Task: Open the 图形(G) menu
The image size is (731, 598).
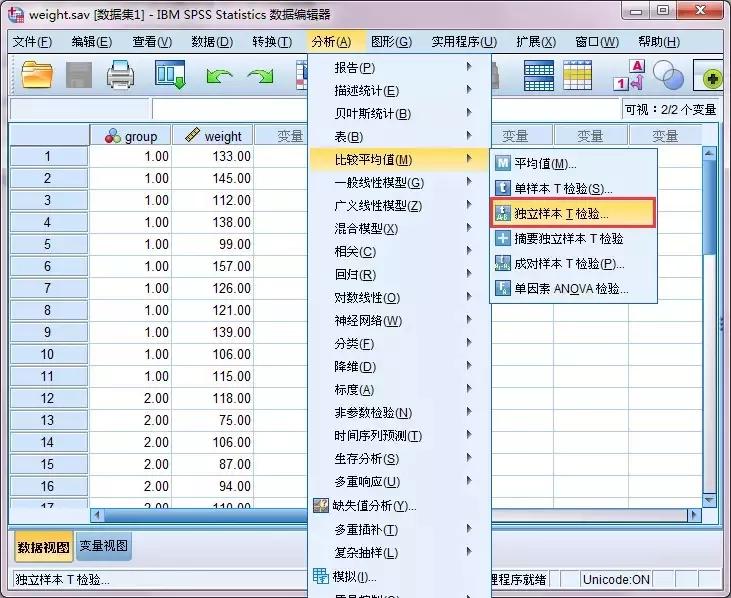Action: [392, 42]
